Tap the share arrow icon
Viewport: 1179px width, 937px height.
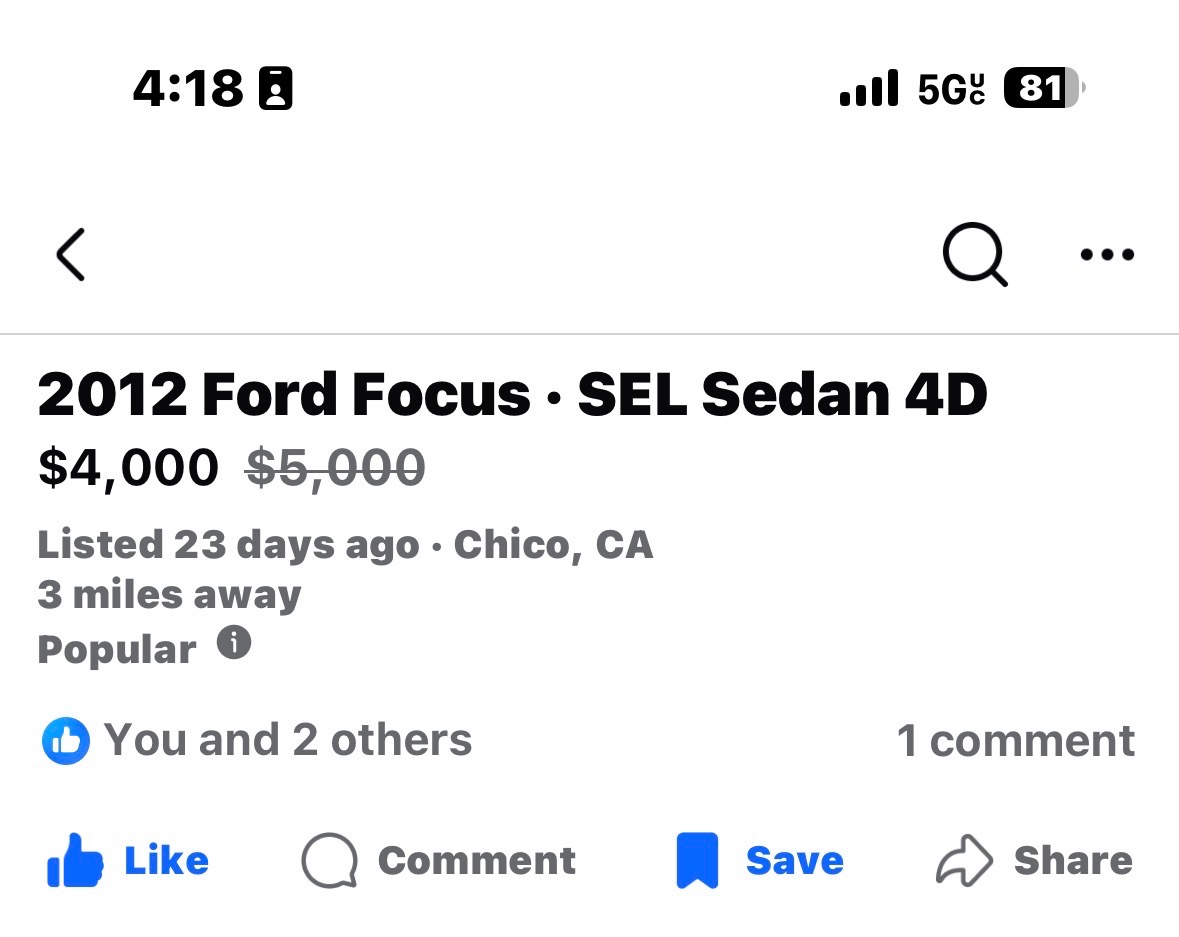click(964, 861)
